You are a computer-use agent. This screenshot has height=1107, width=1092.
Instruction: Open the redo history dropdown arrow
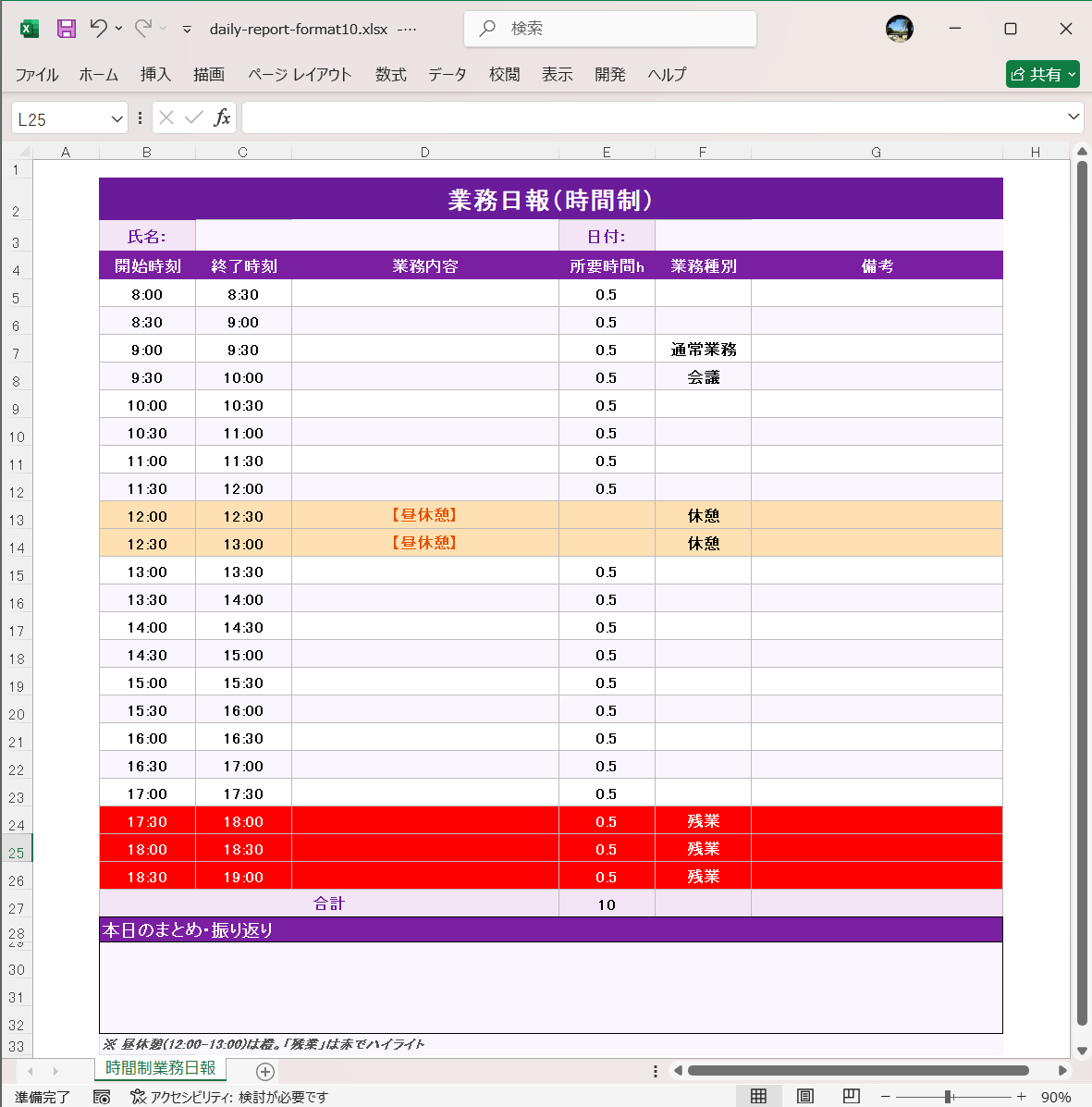[163, 29]
